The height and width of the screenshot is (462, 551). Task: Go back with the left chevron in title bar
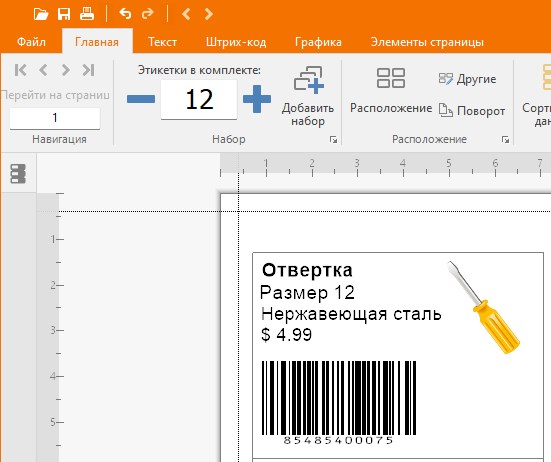(x=186, y=14)
